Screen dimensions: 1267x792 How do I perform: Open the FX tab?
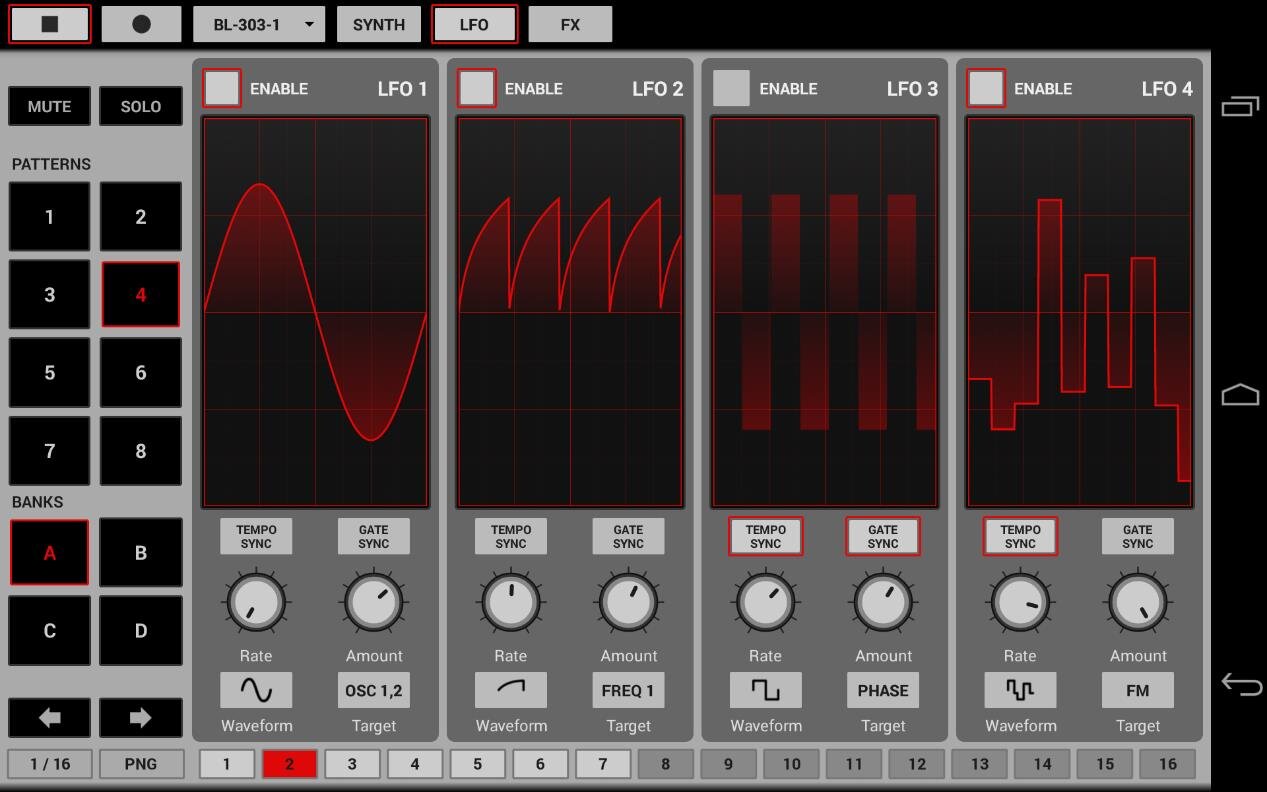[x=570, y=25]
